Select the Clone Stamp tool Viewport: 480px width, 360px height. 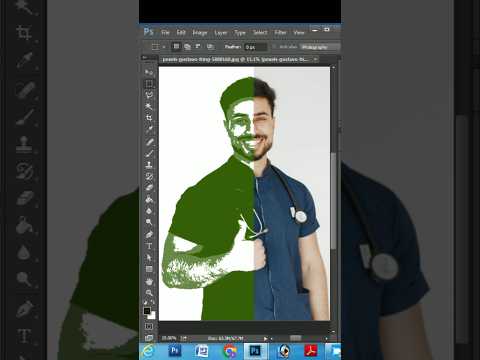[x=149, y=165]
